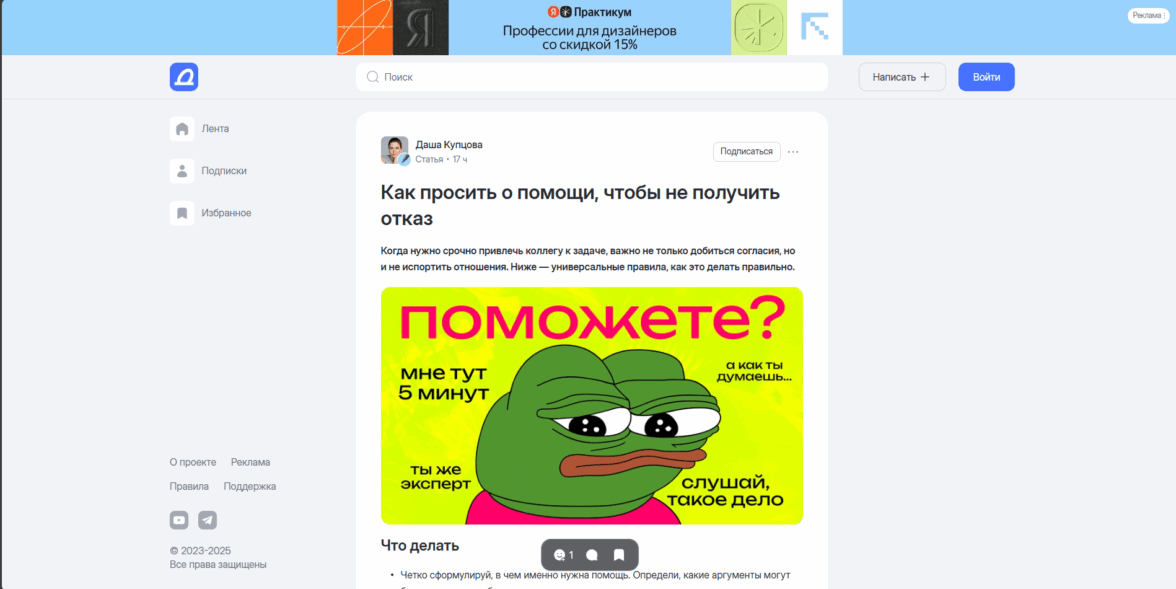Subscribe to author with Подписаться button
Image resolution: width=1176 pixels, height=589 pixels.
tap(746, 152)
